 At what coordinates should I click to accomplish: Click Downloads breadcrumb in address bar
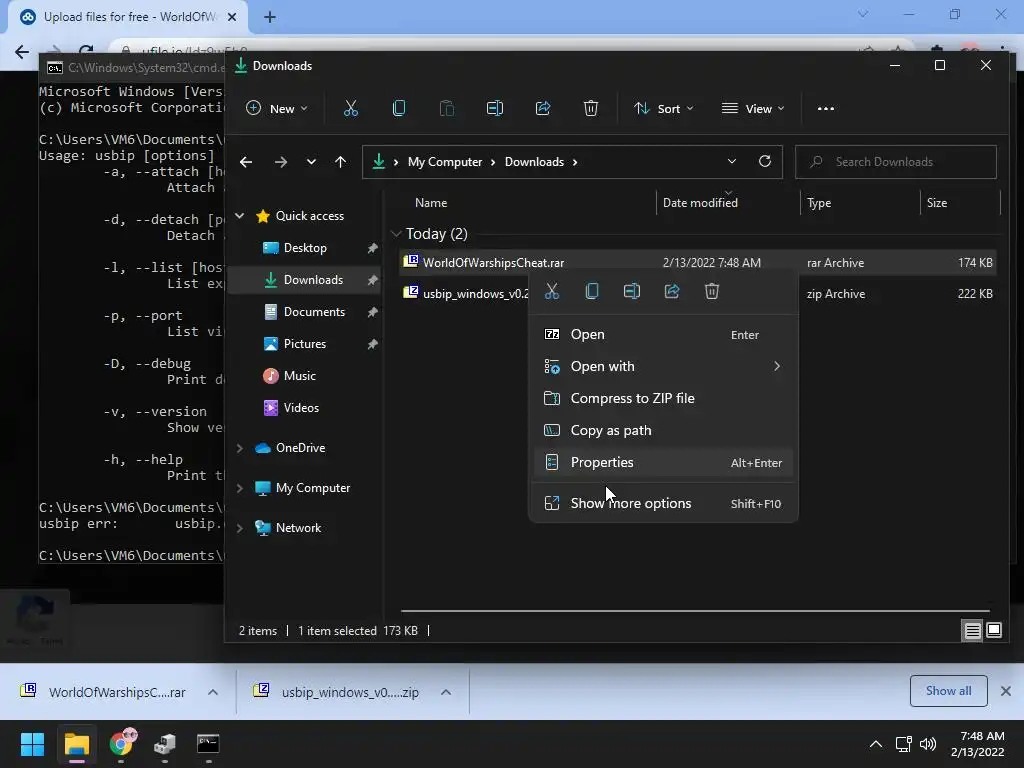click(x=534, y=162)
